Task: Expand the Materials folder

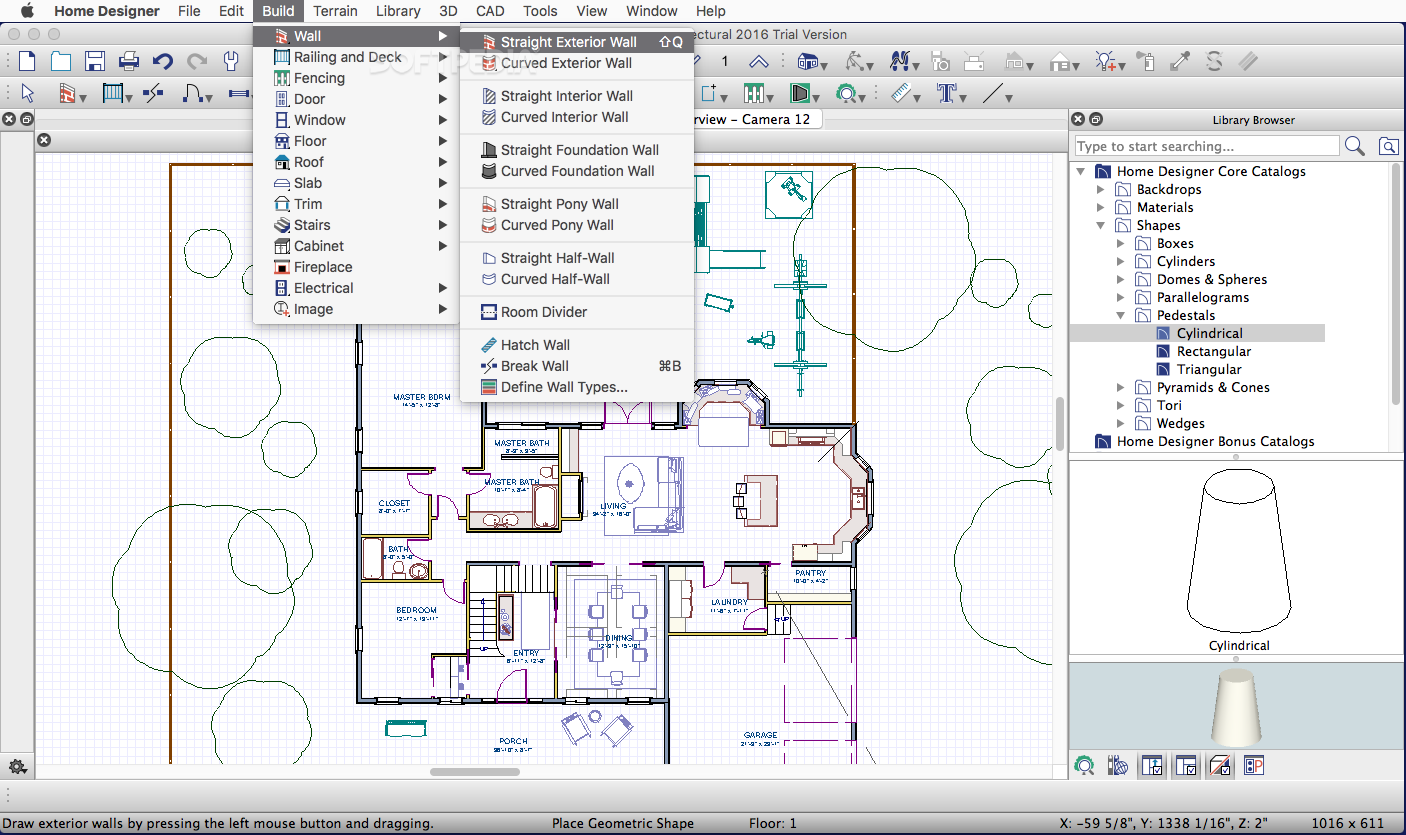Action: [x=1101, y=207]
